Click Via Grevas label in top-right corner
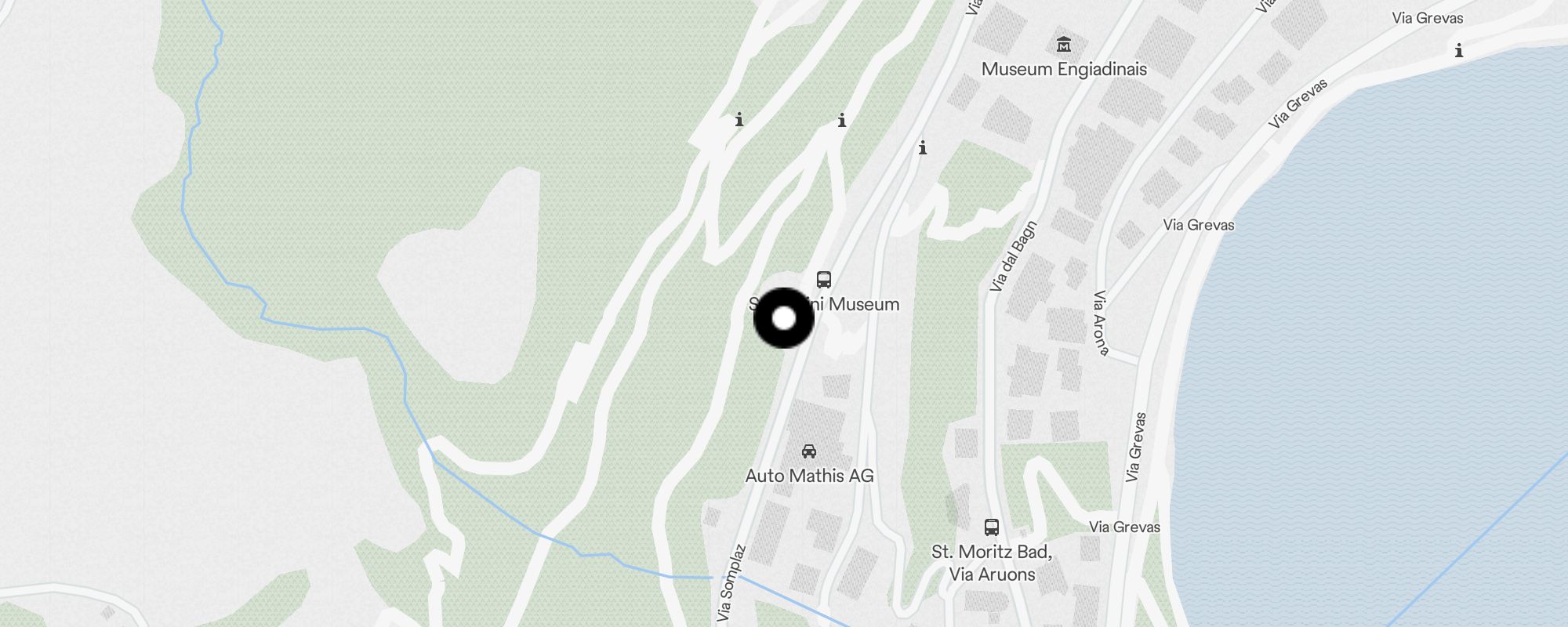The height and width of the screenshot is (627, 1568). 1428,17
